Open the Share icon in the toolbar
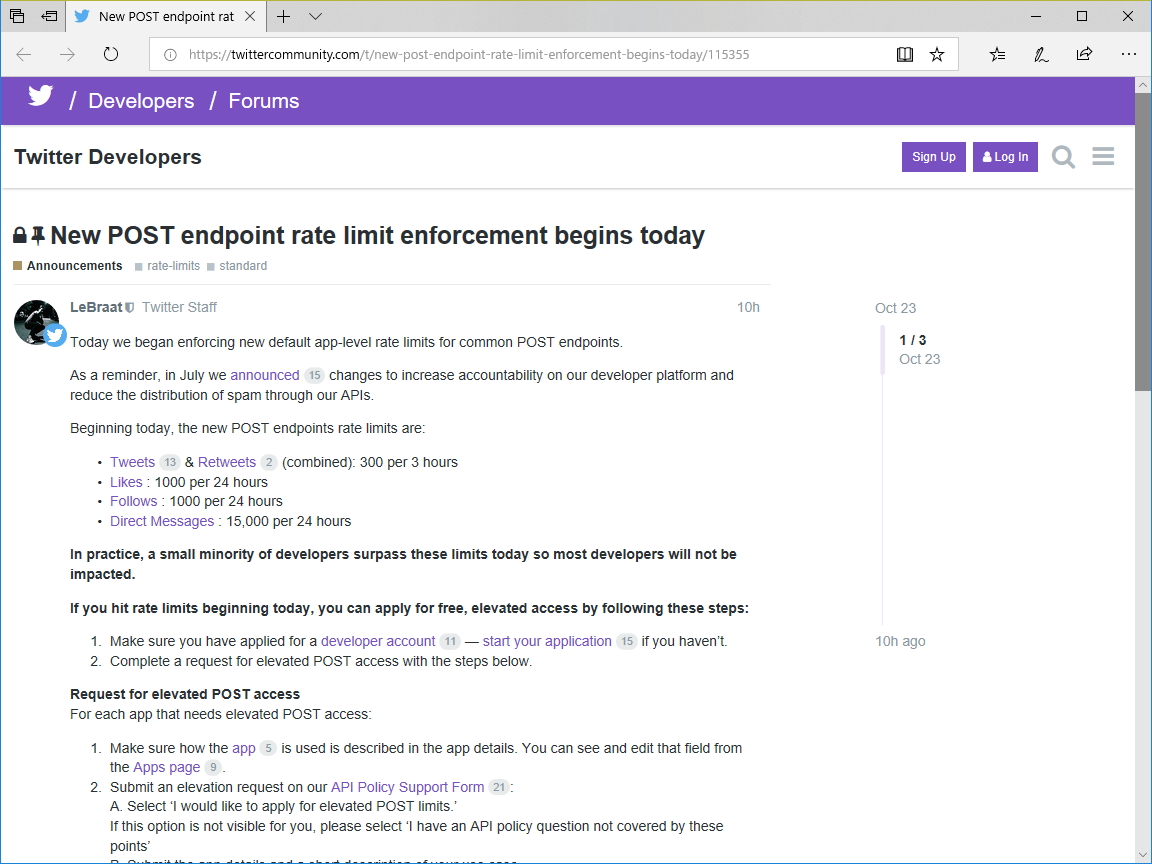 pyautogui.click(x=1084, y=55)
